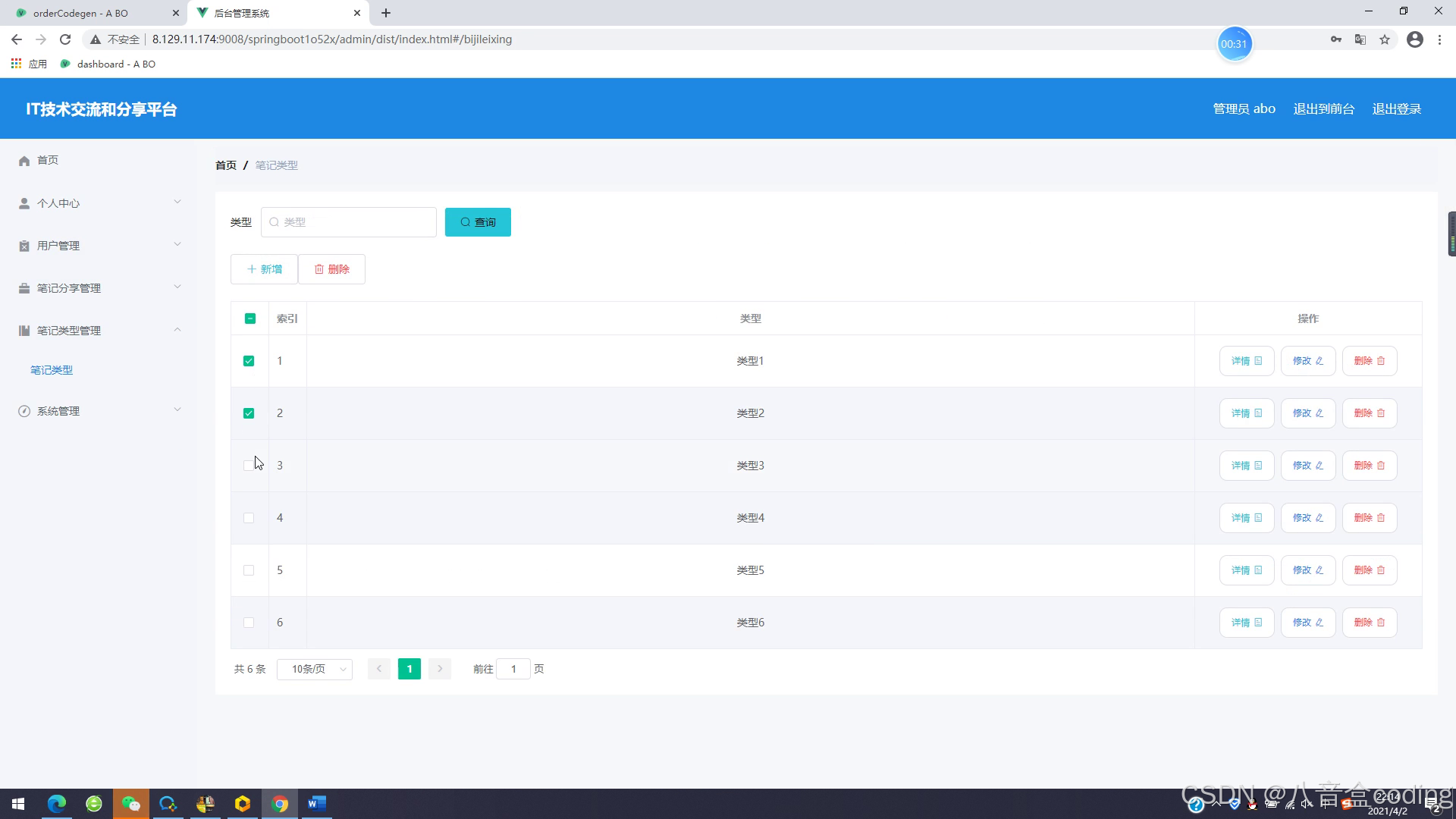Open Windows Start menu

pos(18,804)
